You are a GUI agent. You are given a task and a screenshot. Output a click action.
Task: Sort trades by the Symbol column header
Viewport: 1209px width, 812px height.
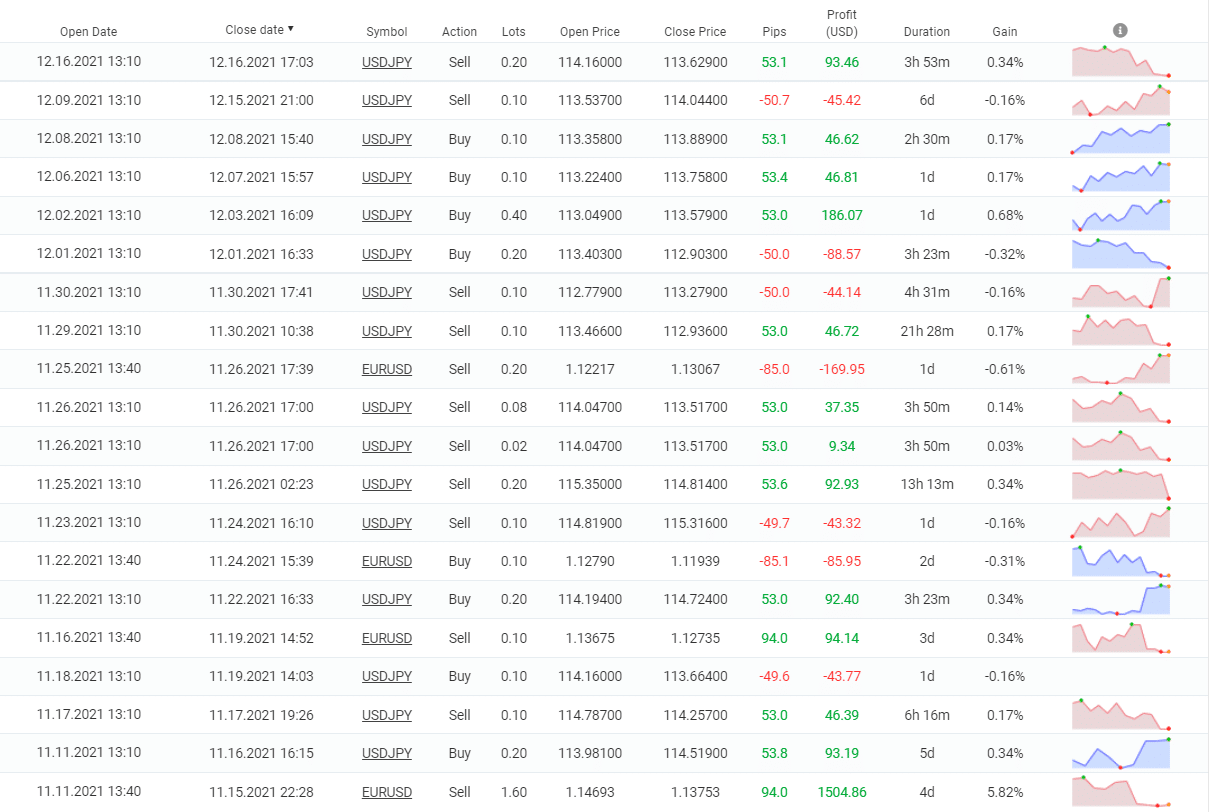[386, 32]
